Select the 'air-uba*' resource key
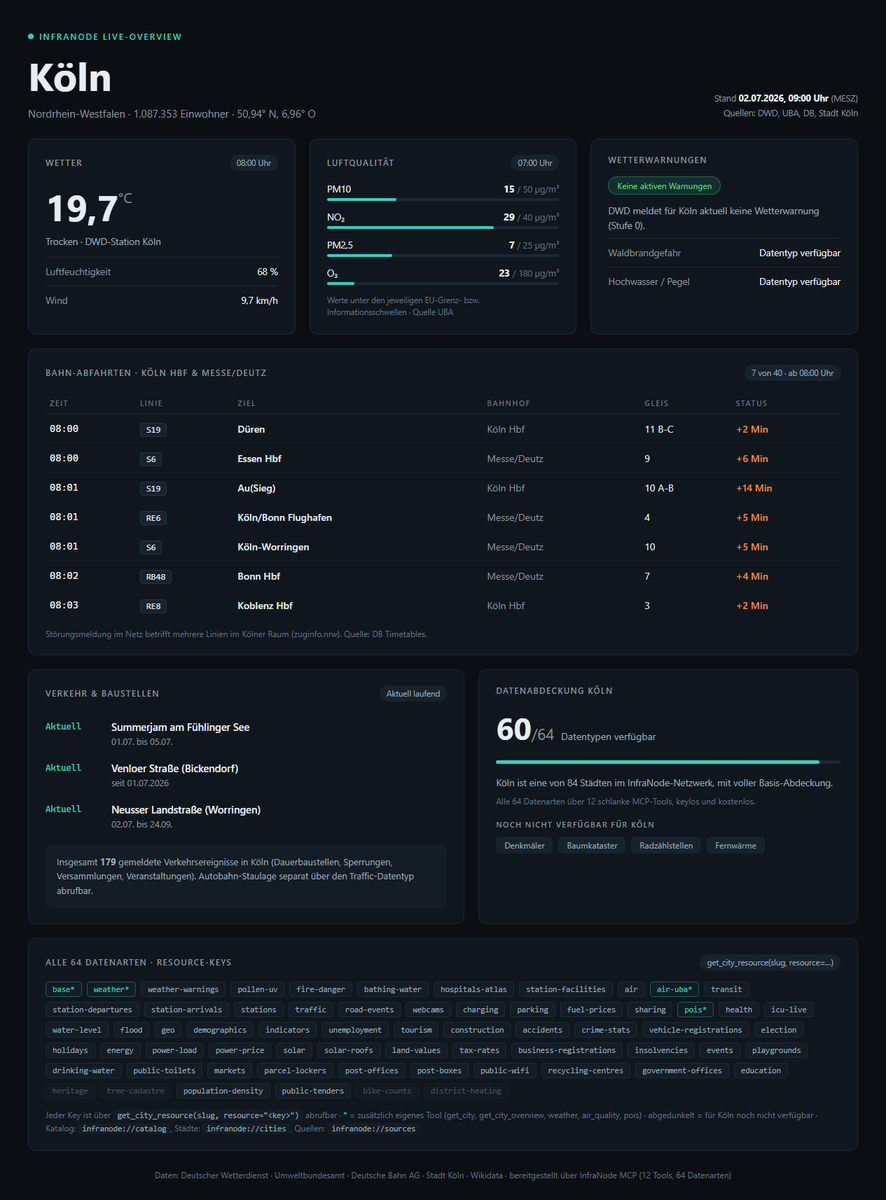Screen dimensions: 886x1200 click(675, 990)
